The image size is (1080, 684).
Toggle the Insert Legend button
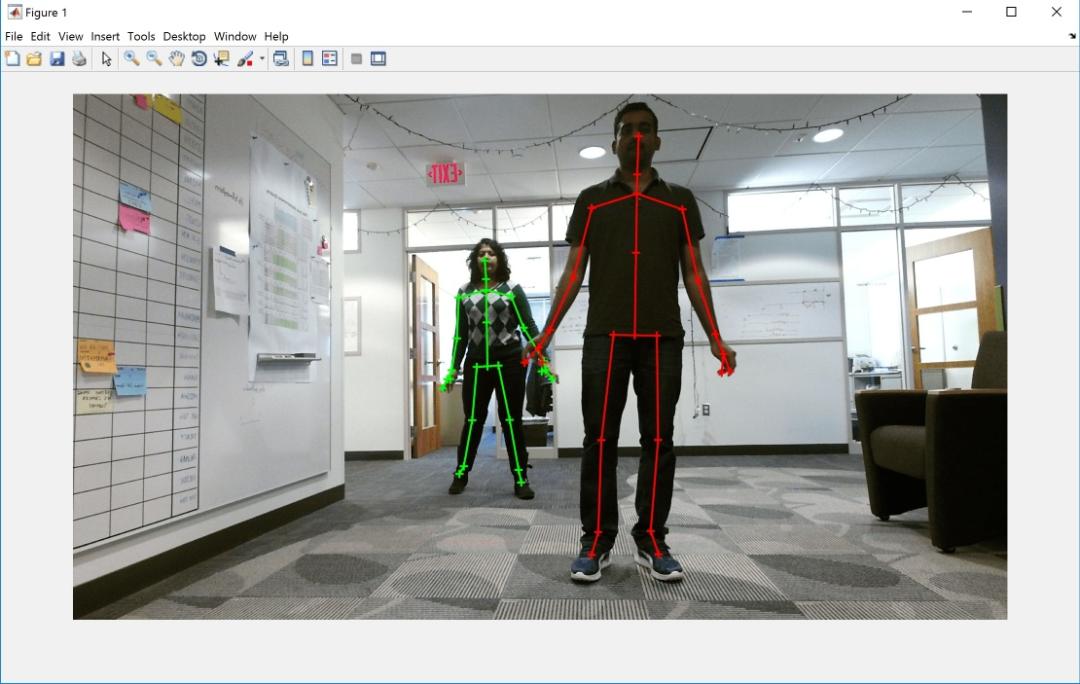tap(330, 59)
